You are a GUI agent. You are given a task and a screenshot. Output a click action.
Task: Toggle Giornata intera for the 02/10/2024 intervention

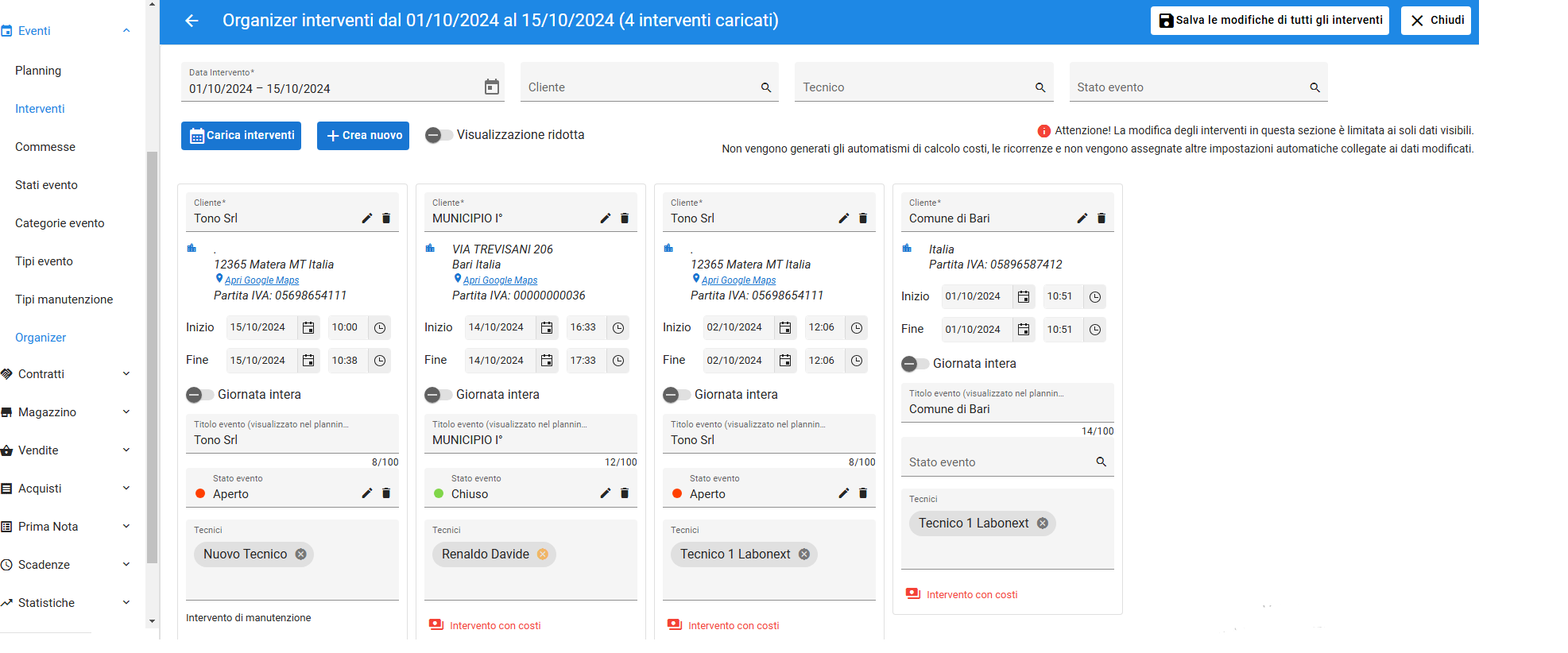[676, 395]
